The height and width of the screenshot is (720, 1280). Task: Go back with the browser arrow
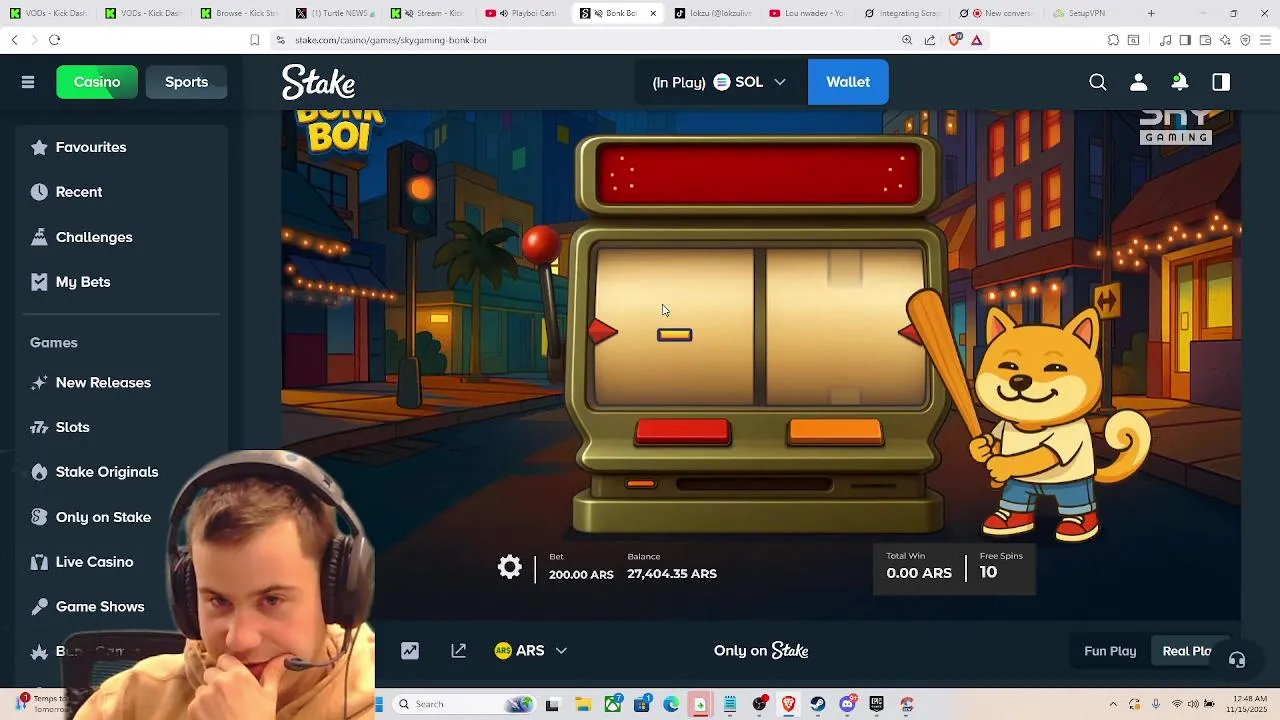point(14,40)
